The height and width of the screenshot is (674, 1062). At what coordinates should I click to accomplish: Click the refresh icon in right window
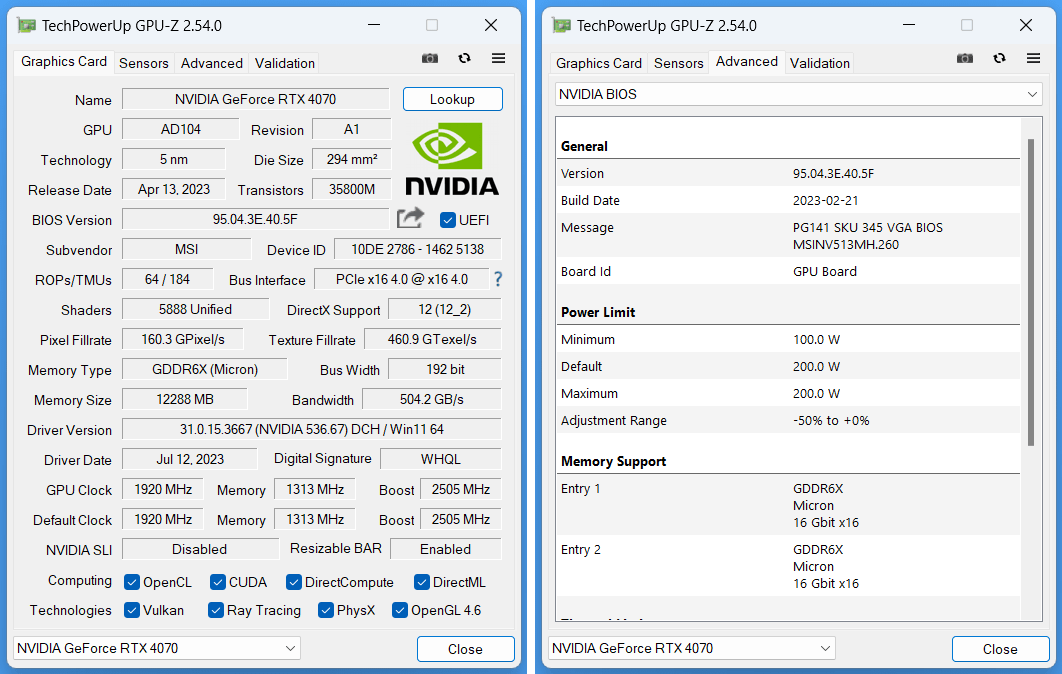(999, 59)
